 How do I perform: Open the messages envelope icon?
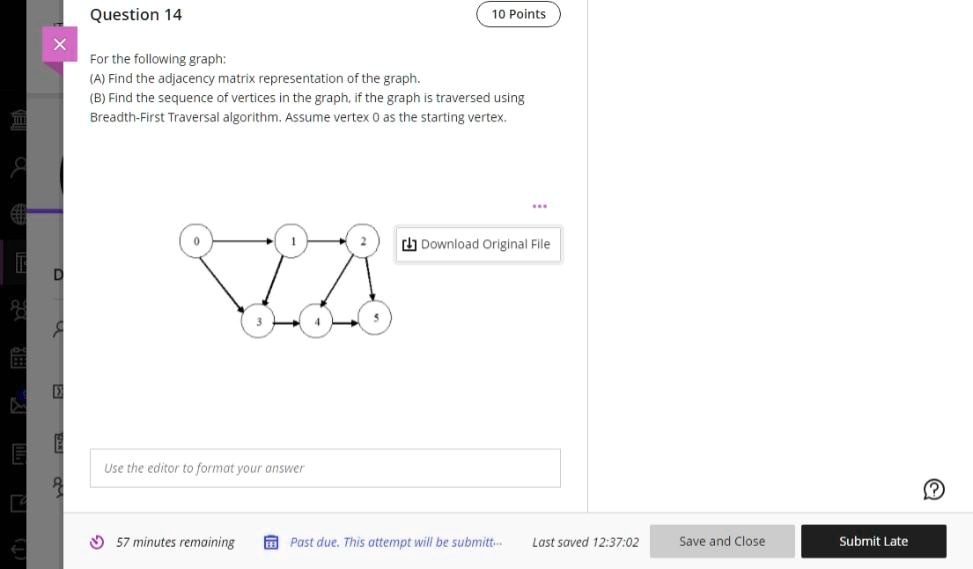[19, 405]
